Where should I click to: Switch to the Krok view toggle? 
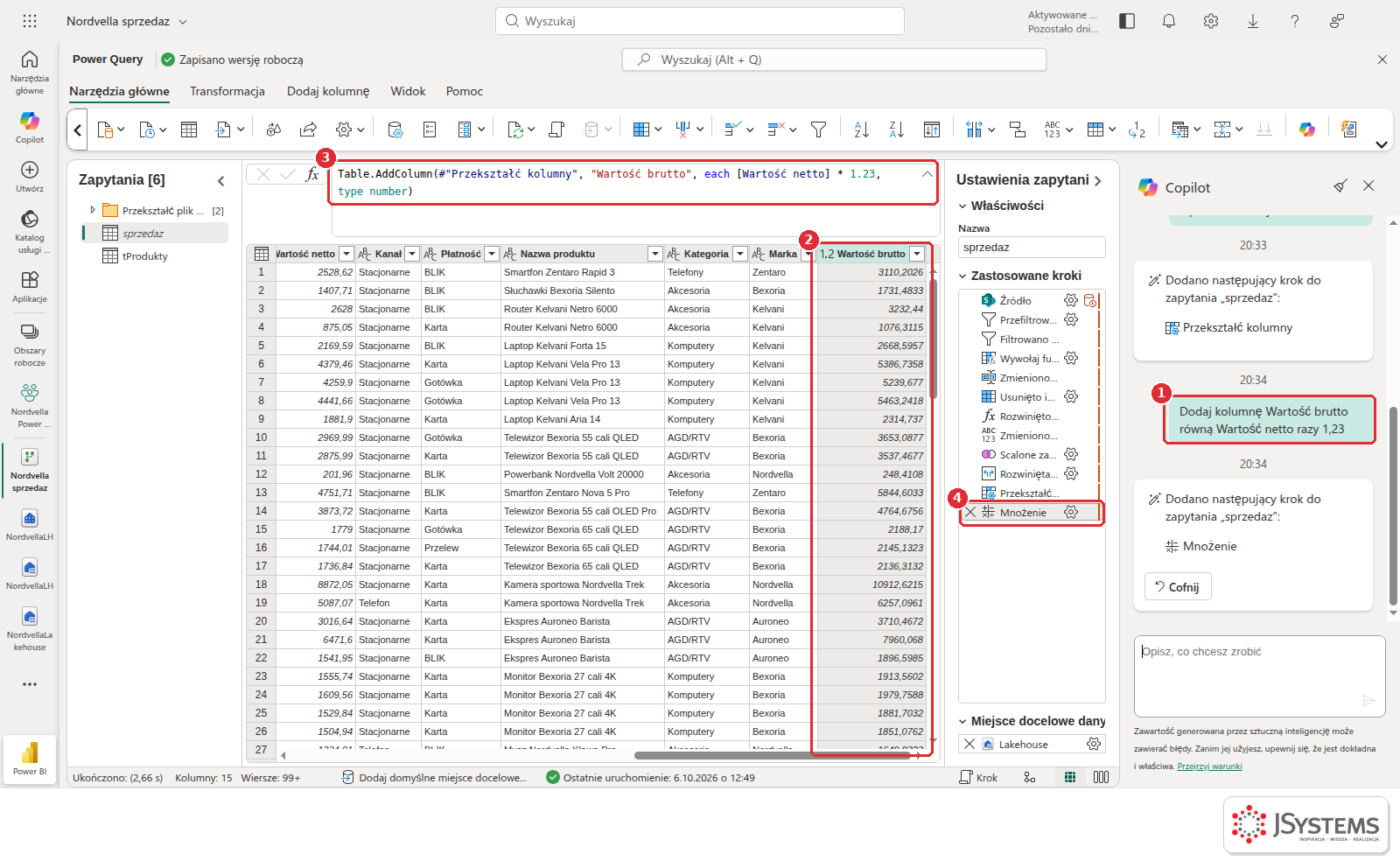click(978, 777)
